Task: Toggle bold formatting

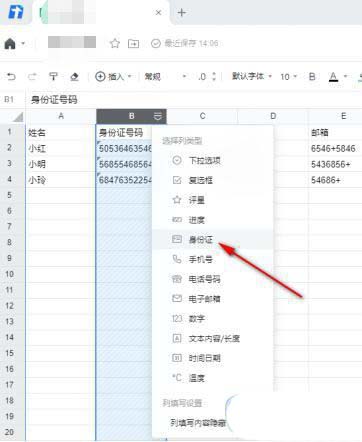Action: tap(312, 77)
